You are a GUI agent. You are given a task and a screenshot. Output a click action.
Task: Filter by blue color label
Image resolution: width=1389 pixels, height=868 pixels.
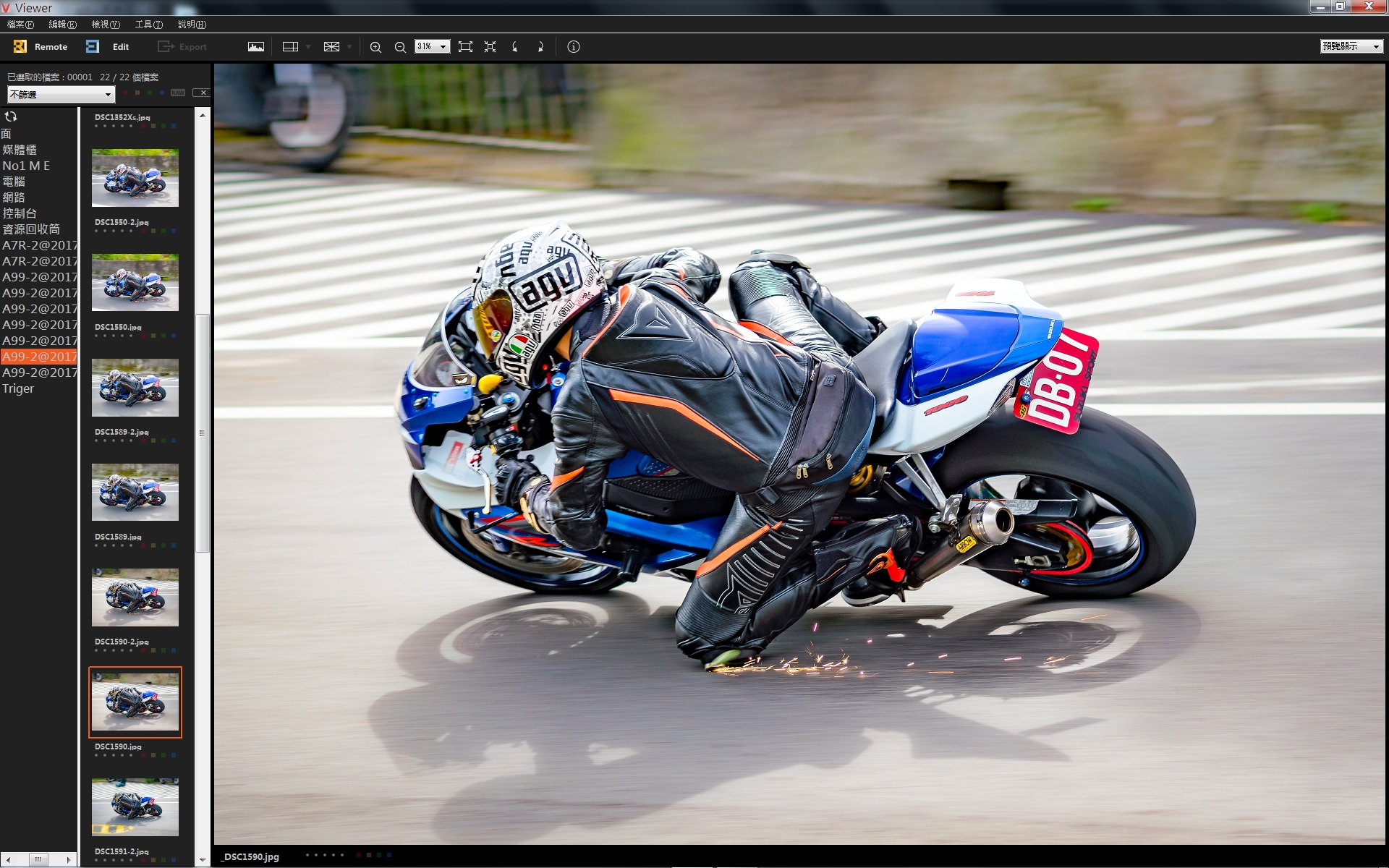[x=162, y=93]
